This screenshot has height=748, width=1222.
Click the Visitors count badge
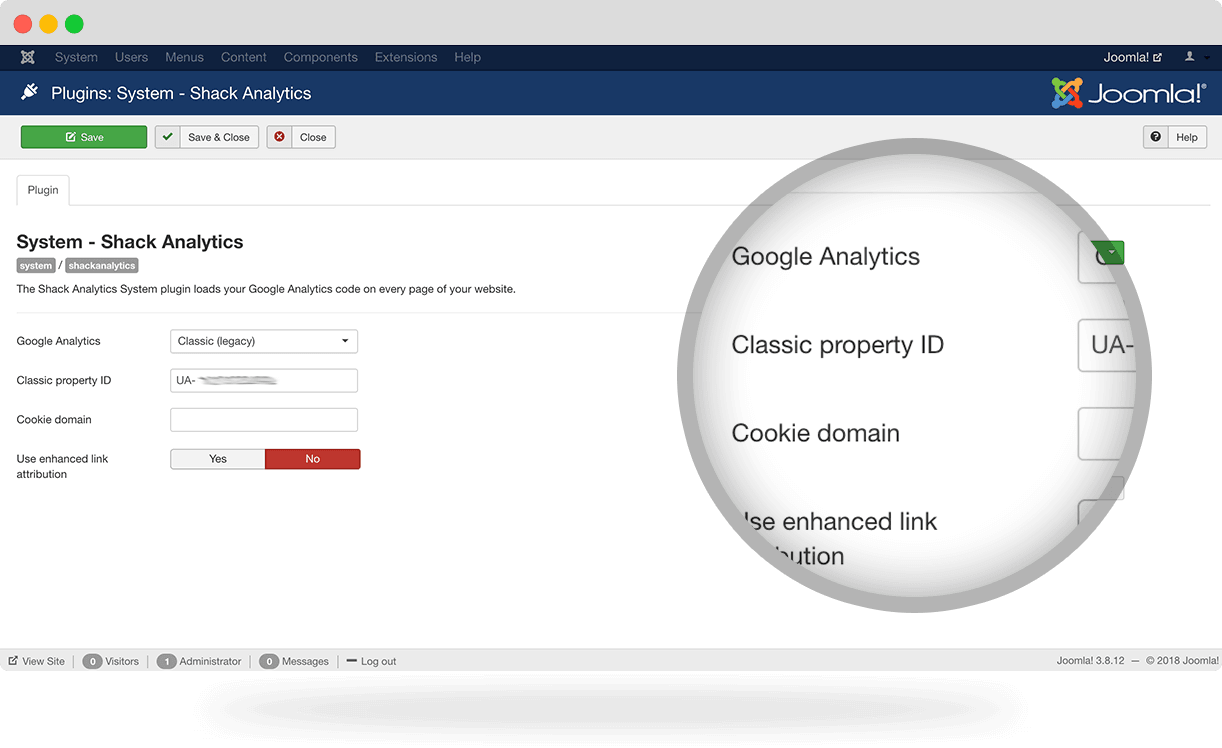(92, 661)
